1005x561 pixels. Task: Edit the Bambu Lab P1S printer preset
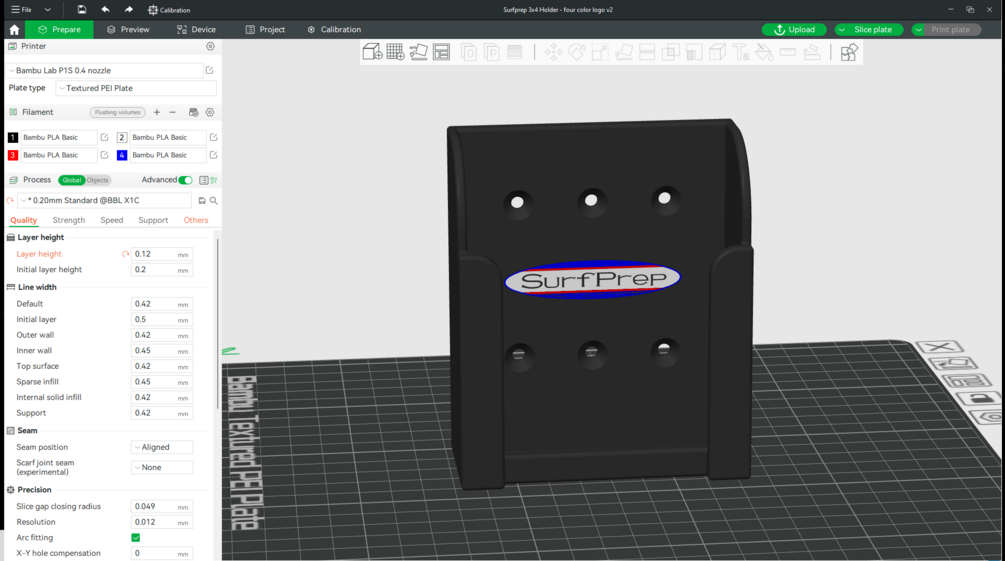click(210, 70)
